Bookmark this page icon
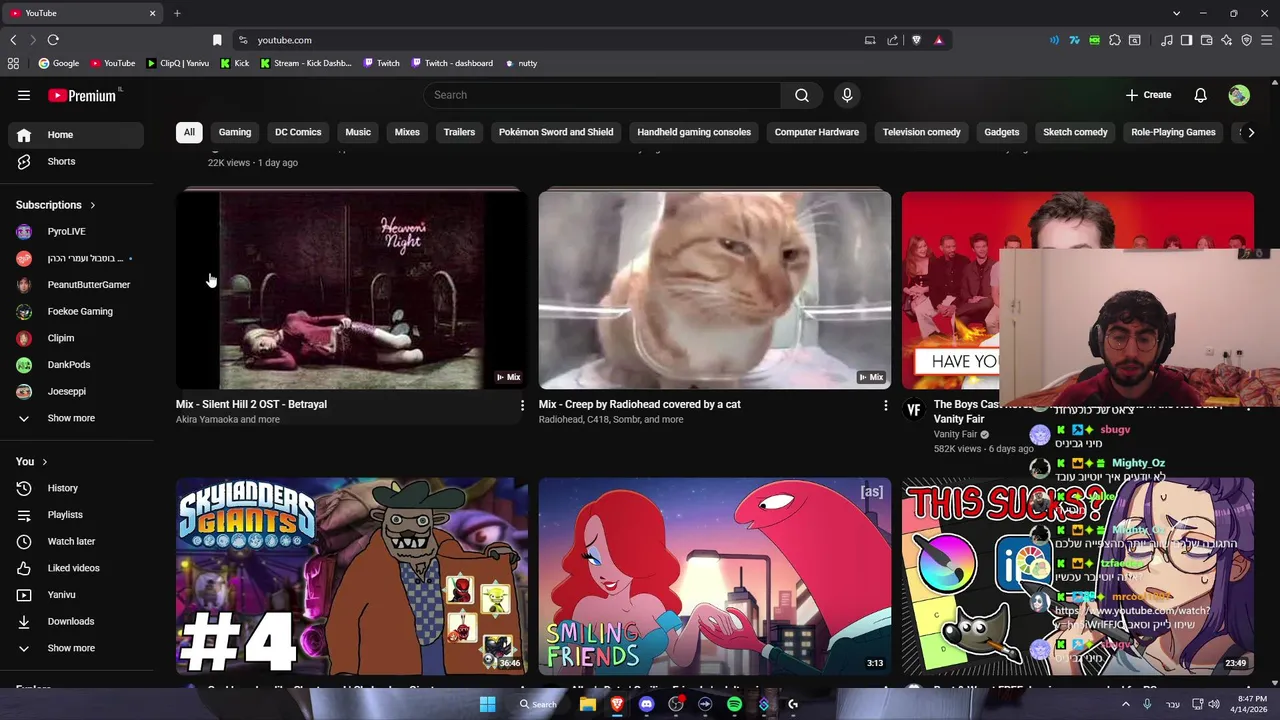This screenshot has width=1280, height=720. point(217,40)
